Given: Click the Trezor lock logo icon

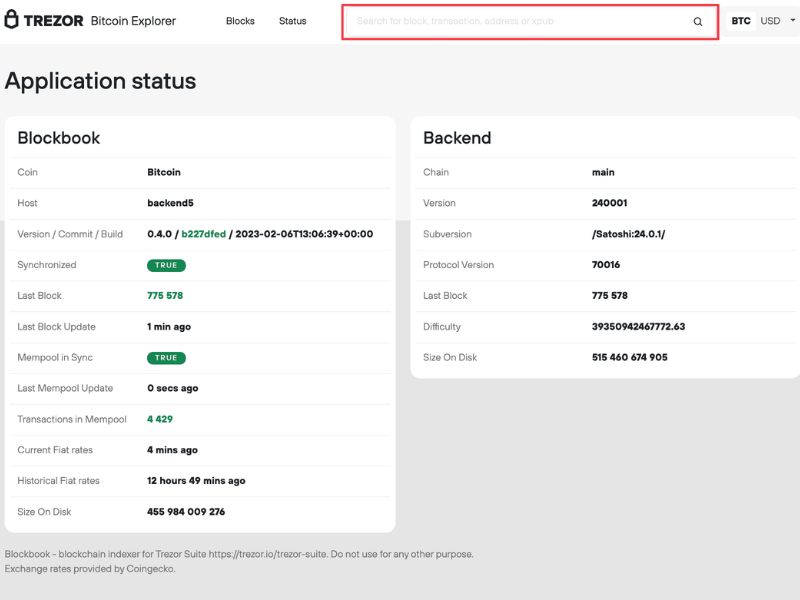Looking at the screenshot, I should click(x=11, y=19).
